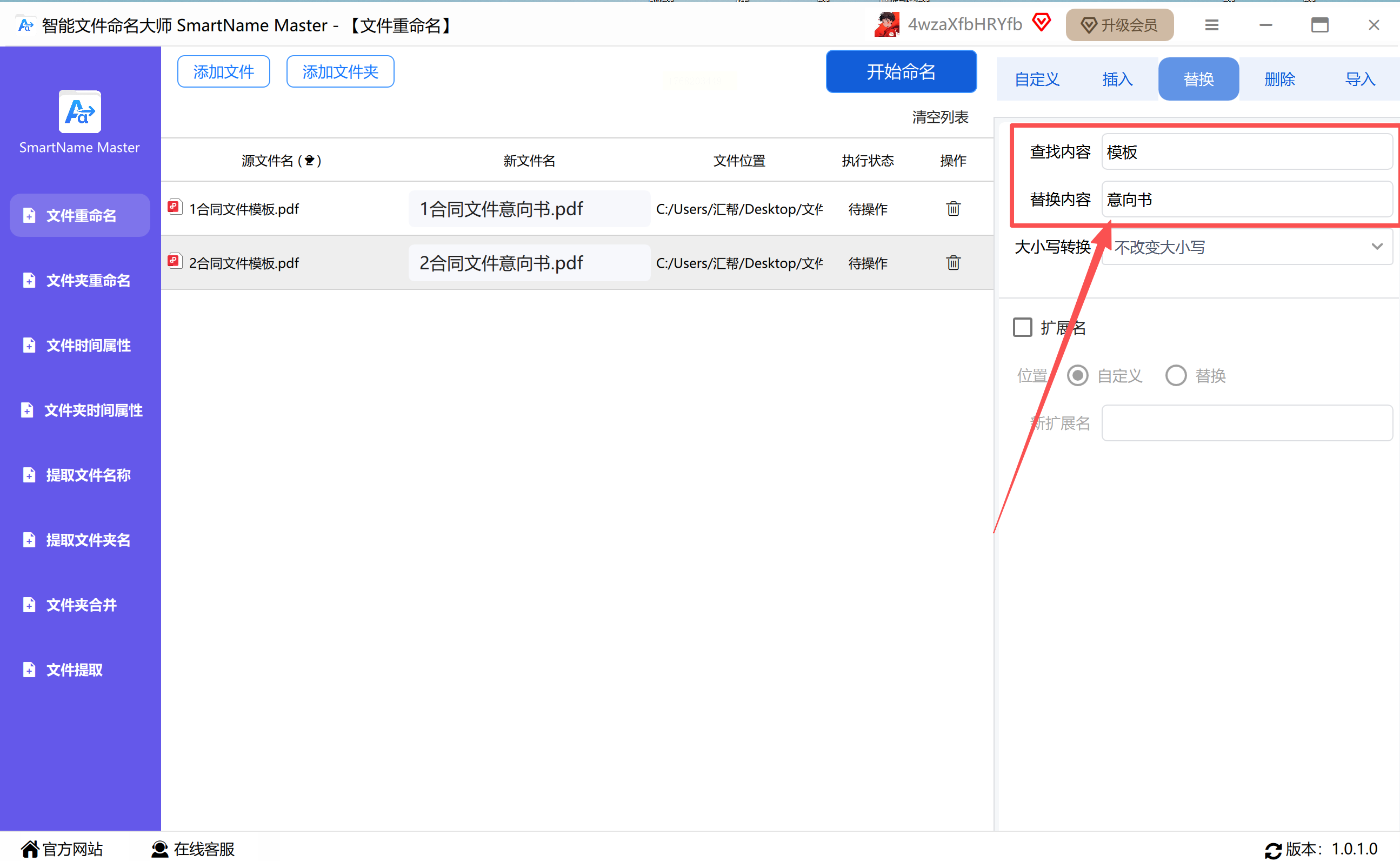Click the version refresh icon

[x=1273, y=850]
